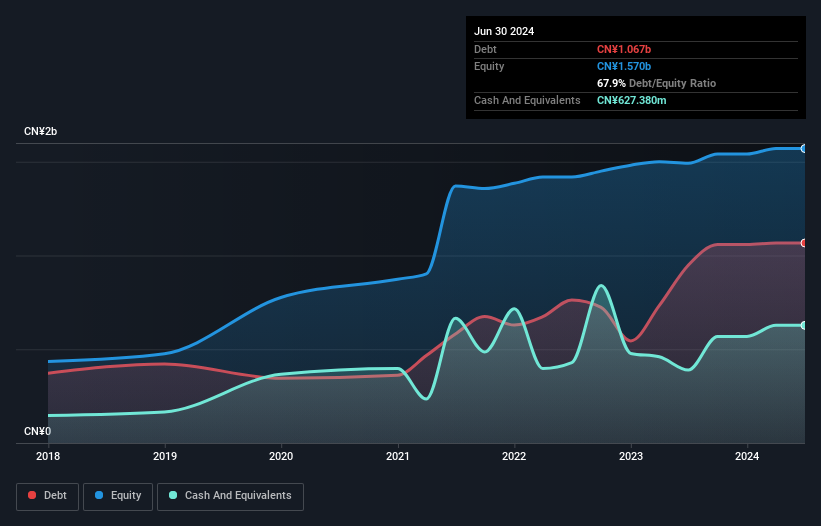
Task: Hide the Cash And Equivalents legend series
Action: (x=230, y=495)
